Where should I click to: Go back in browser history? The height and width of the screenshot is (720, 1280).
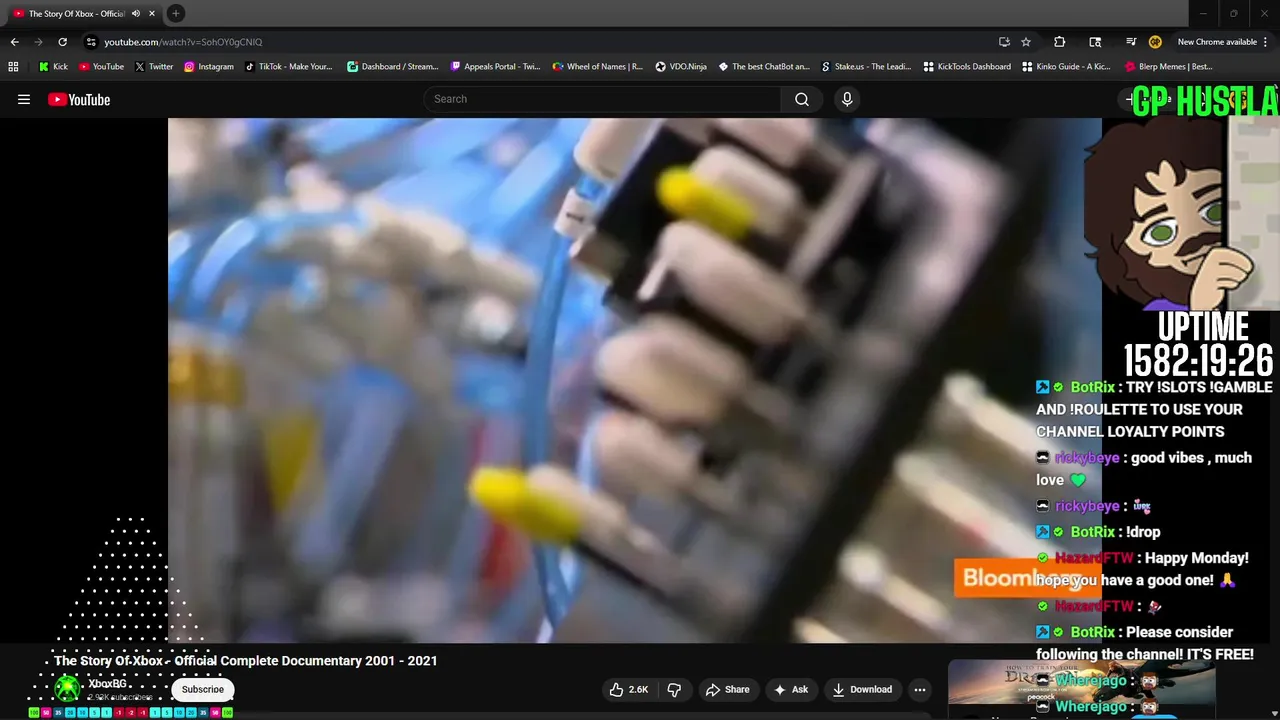(x=14, y=42)
